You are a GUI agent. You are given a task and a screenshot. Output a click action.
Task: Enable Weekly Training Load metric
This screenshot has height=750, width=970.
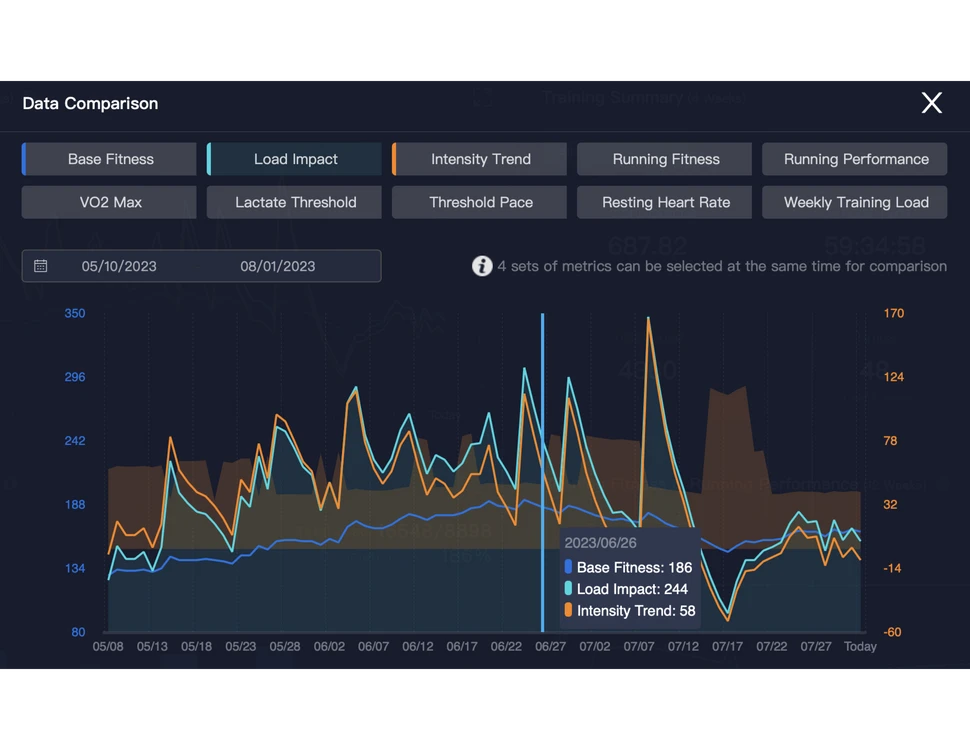tap(855, 202)
